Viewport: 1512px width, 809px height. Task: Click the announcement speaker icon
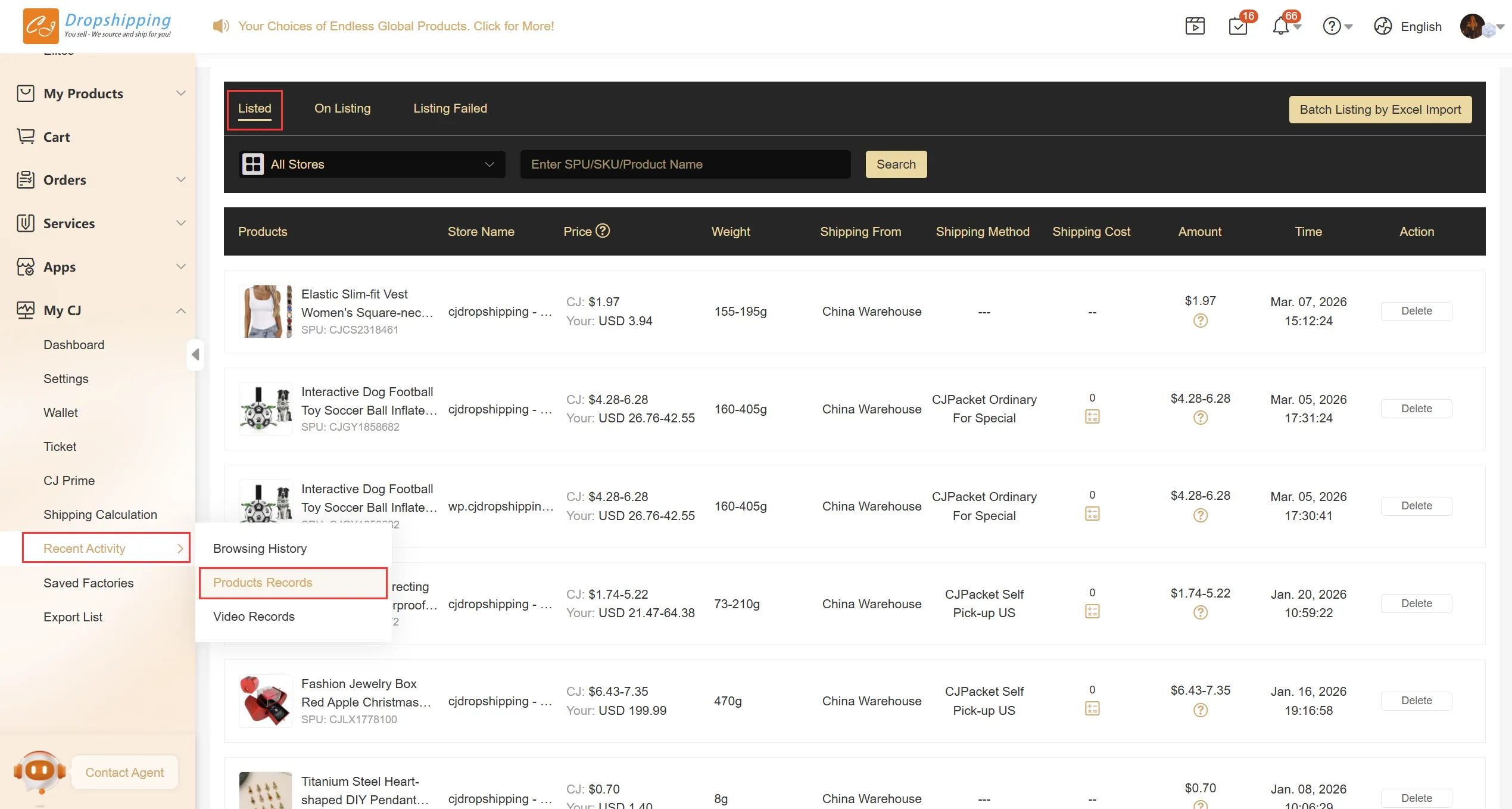220,26
